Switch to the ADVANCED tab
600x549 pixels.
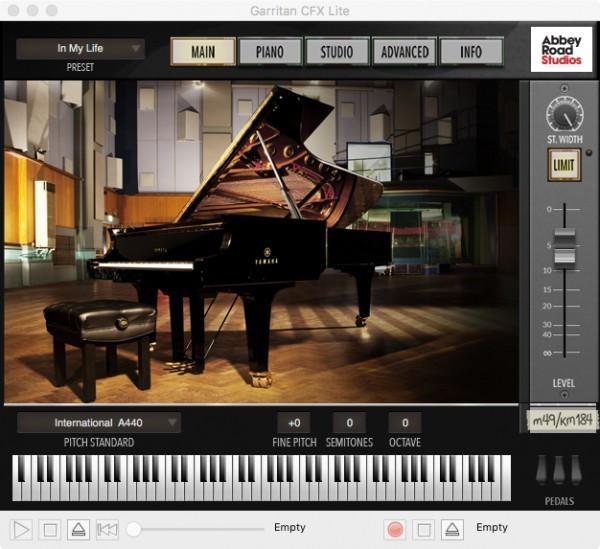404,52
